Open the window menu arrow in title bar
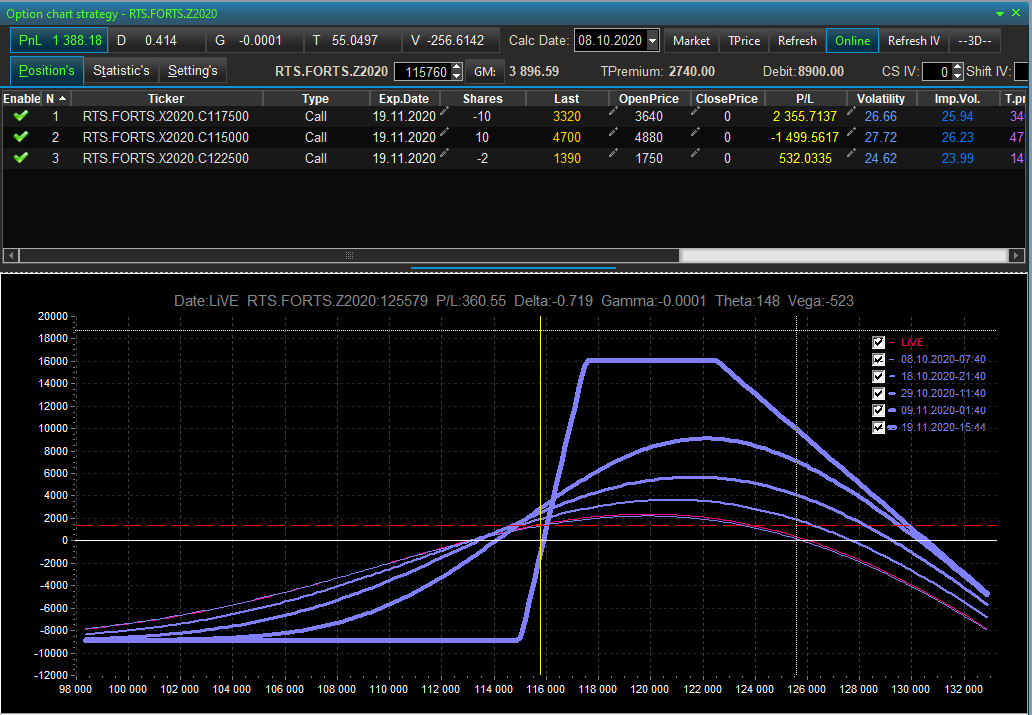 pos(1001,13)
